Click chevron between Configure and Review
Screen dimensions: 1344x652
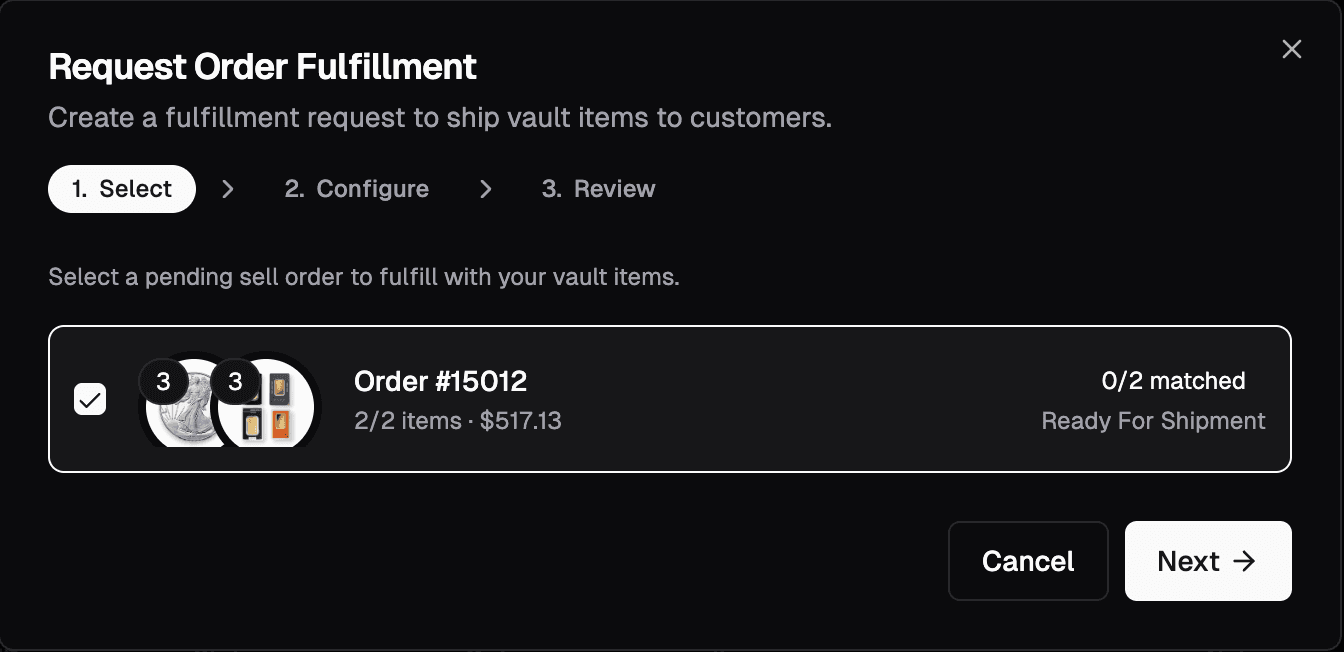(x=486, y=189)
